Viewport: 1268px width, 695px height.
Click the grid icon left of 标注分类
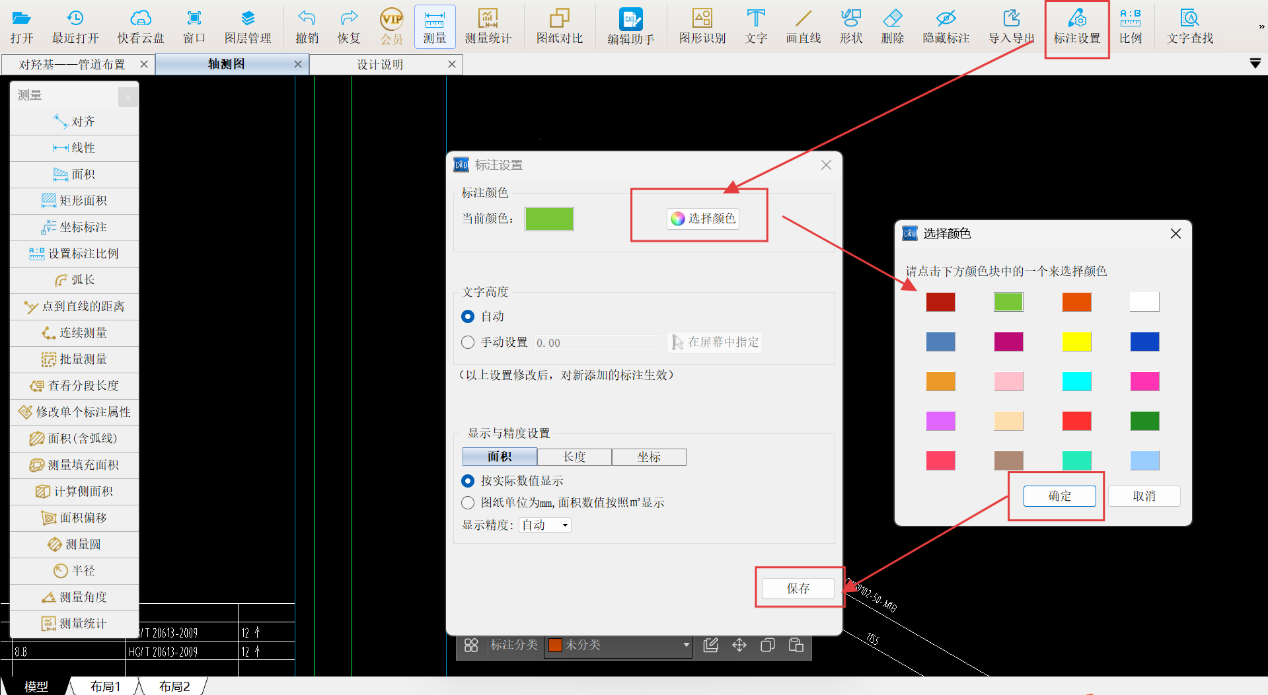[x=471, y=645]
